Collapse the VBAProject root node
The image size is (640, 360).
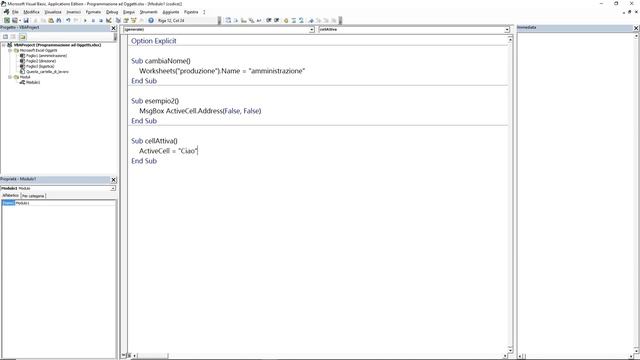coord(4,45)
